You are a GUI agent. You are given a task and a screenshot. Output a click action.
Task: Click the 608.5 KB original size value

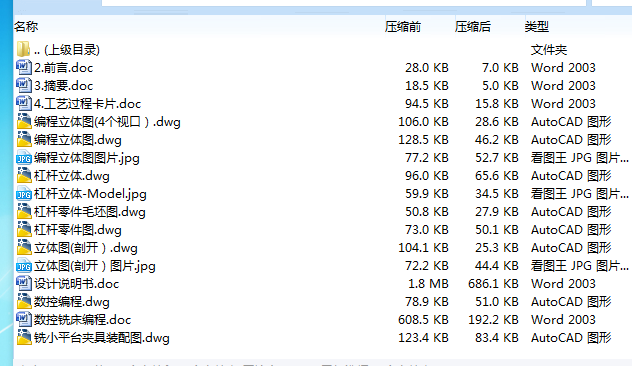point(423,320)
